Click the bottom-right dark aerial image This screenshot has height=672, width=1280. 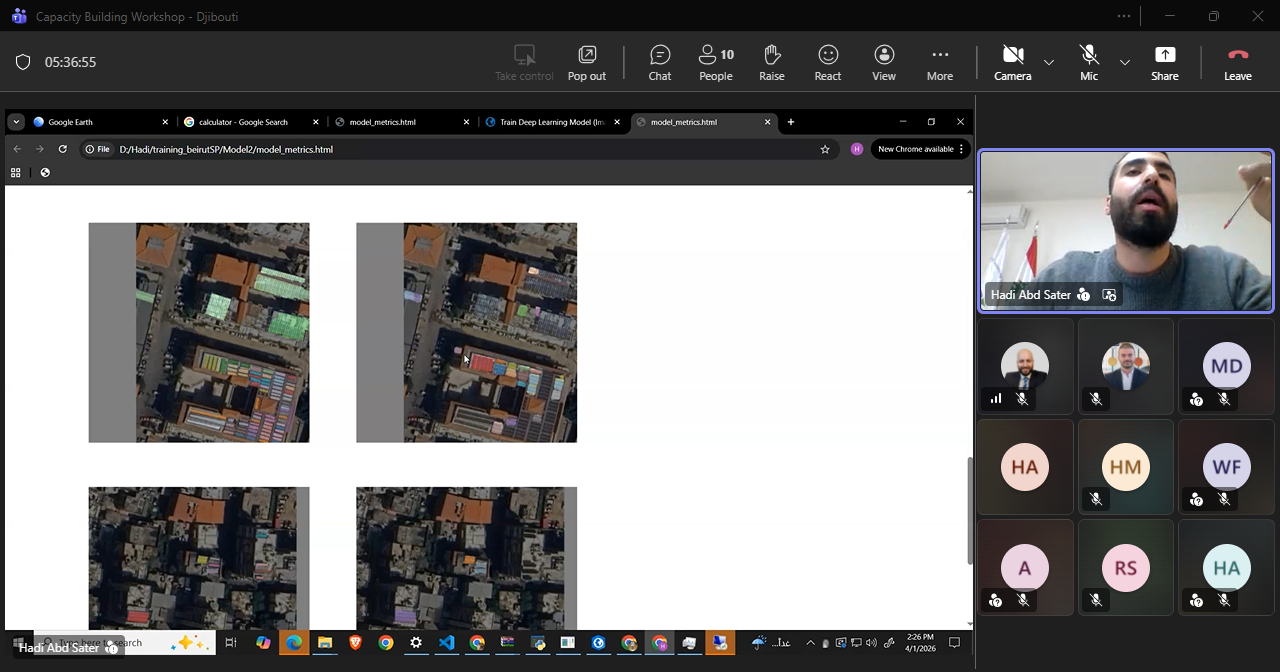tap(466, 558)
